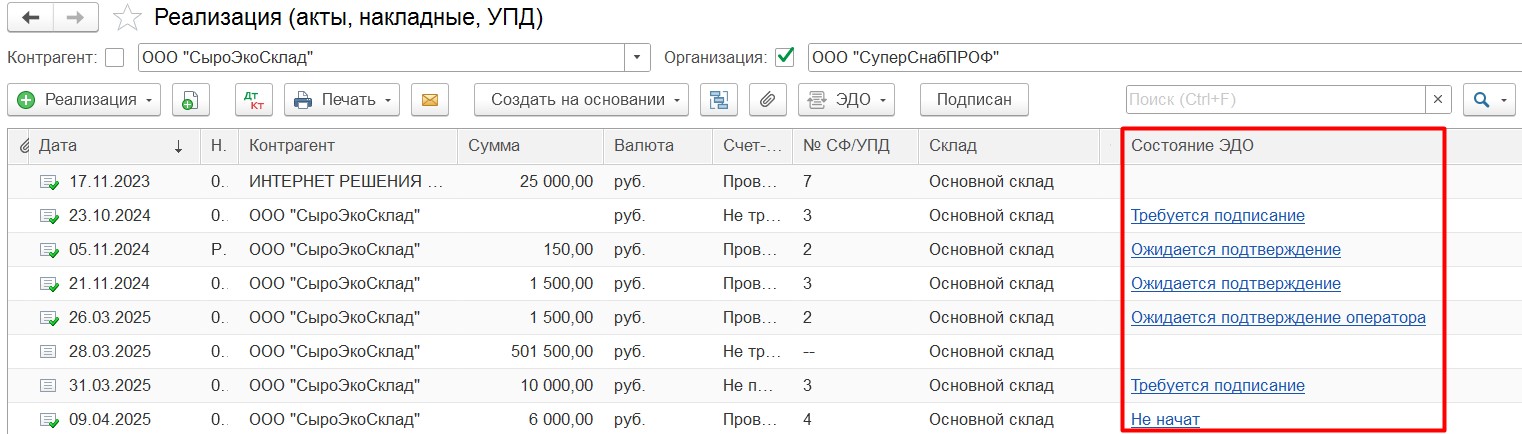This screenshot has width=1522, height=434.
Task: Open the related documents structure icon
Action: (x=718, y=99)
